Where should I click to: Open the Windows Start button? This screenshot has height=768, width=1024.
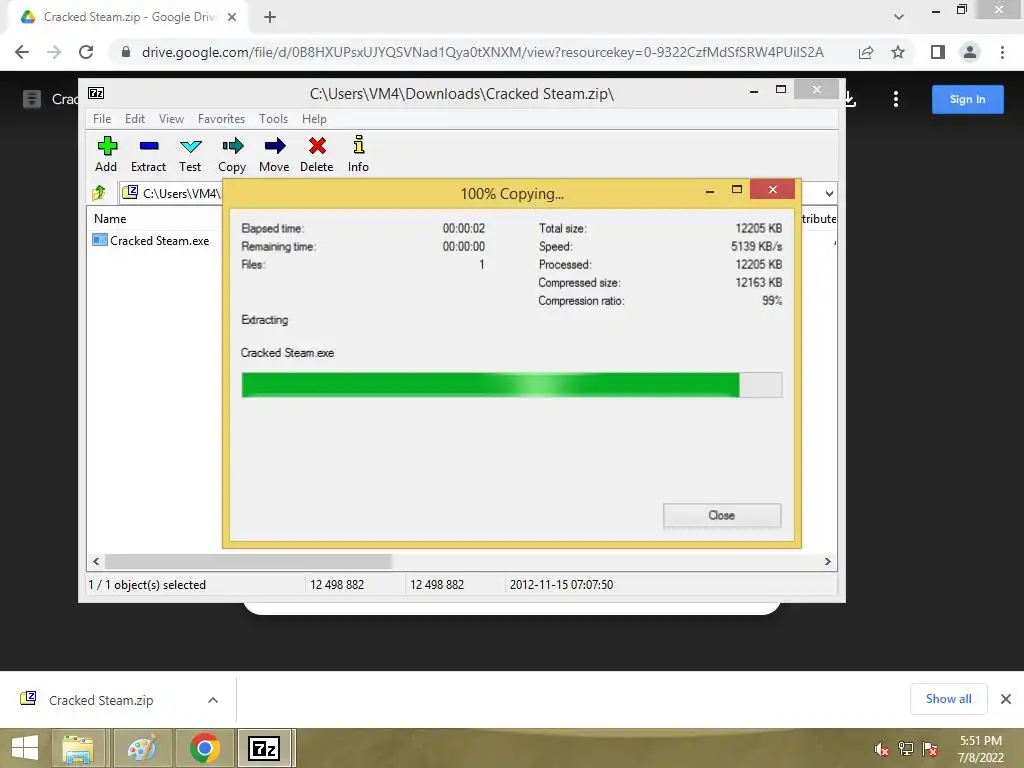(25, 748)
